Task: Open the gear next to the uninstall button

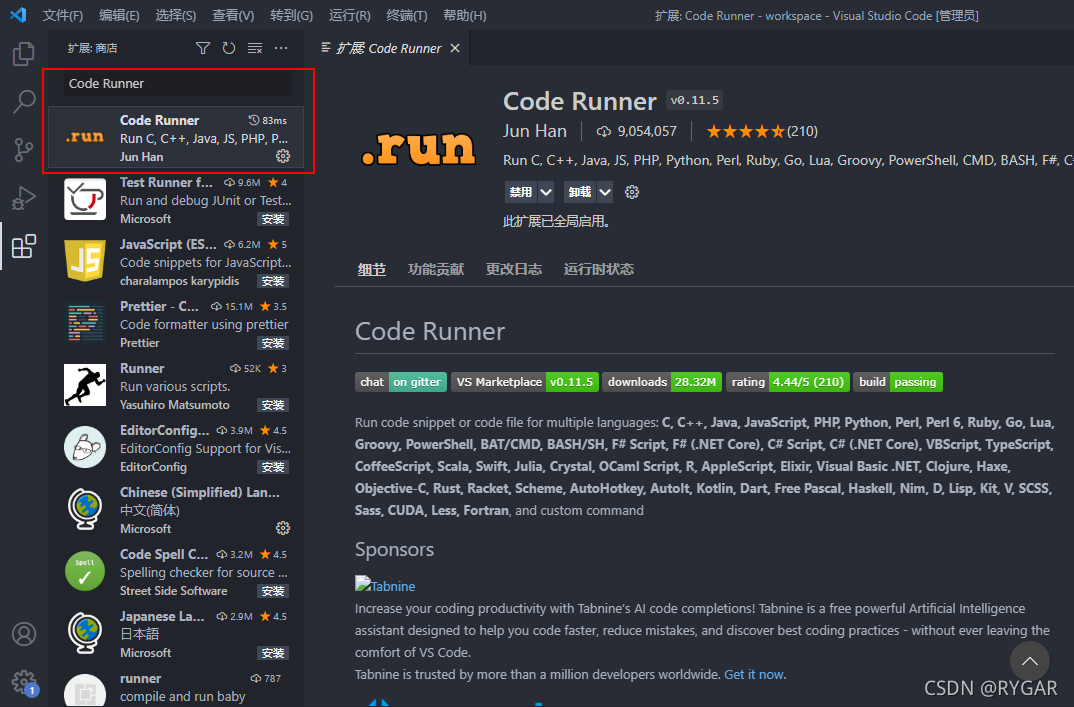Action: click(632, 192)
